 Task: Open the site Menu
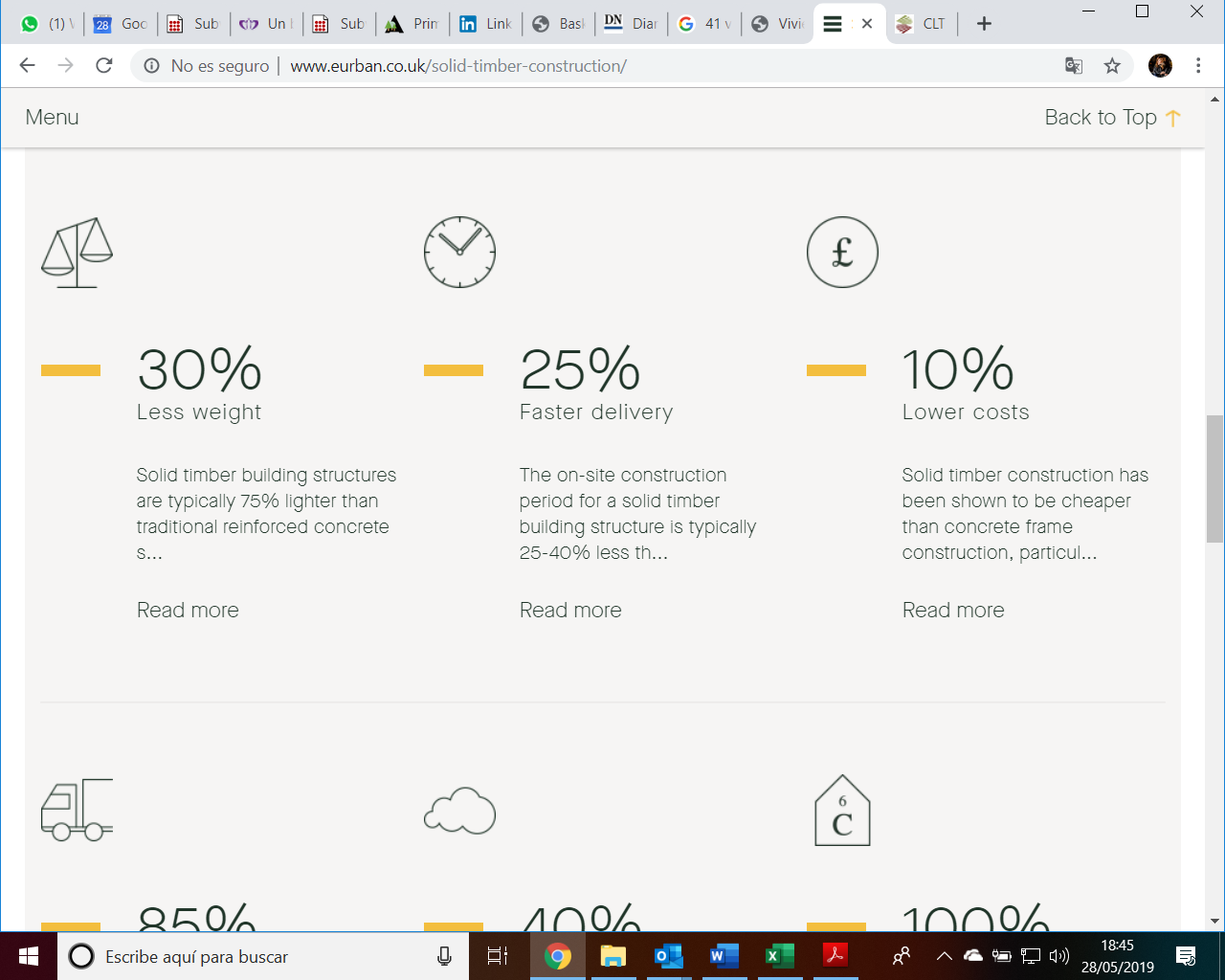click(x=52, y=118)
